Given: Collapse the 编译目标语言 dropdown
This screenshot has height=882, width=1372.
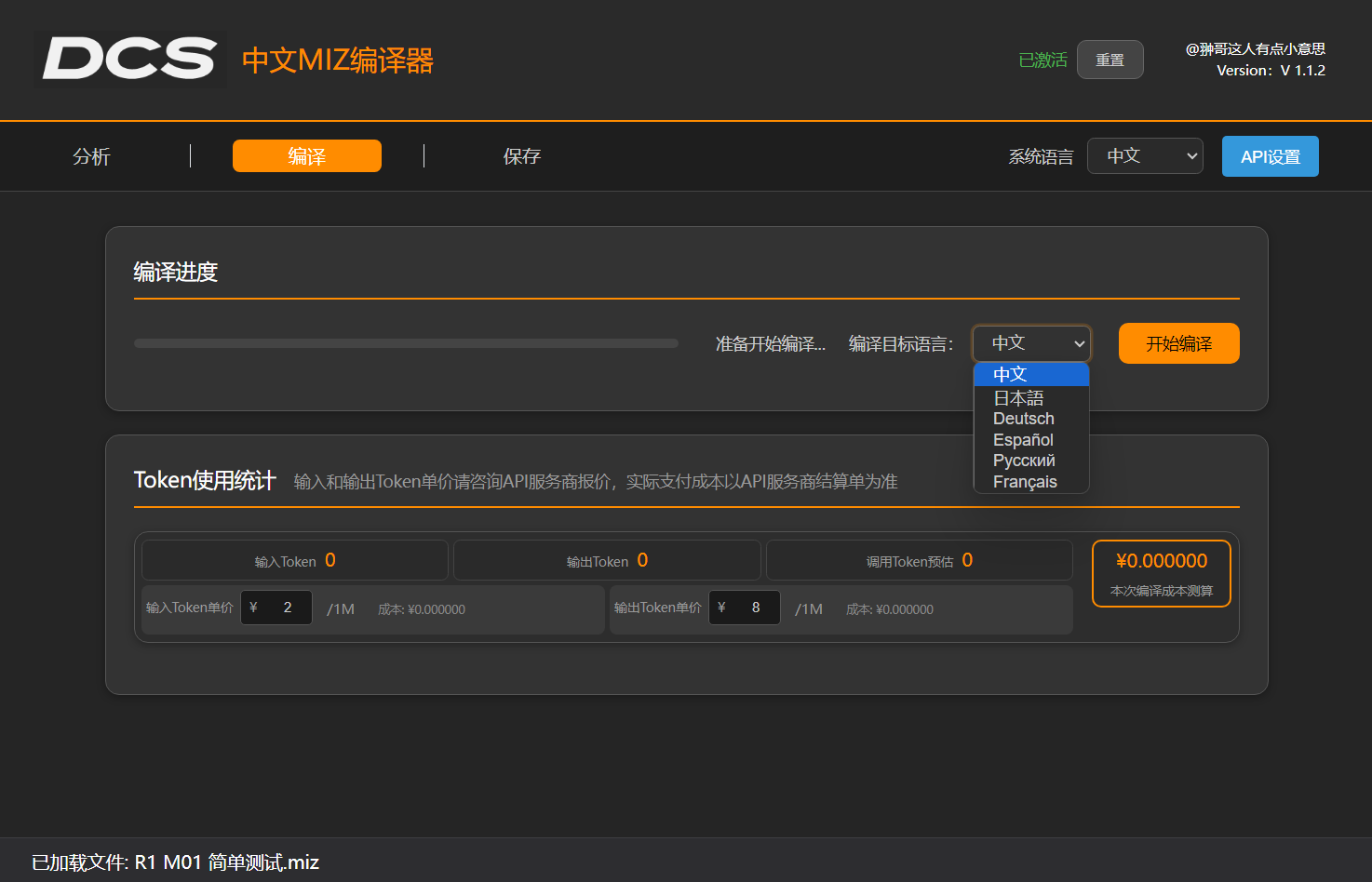Looking at the screenshot, I should pyautogui.click(x=1031, y=343).
